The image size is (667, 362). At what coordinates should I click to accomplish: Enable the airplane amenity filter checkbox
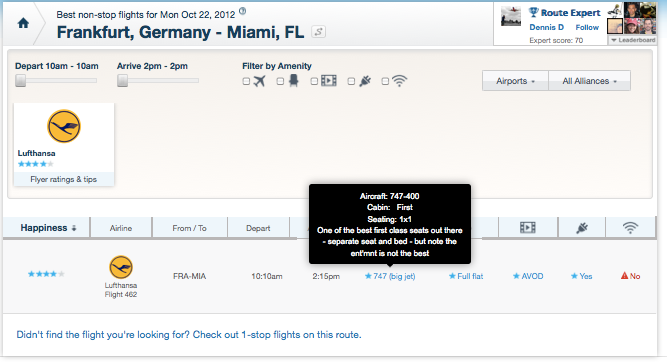tap(246, 81)
